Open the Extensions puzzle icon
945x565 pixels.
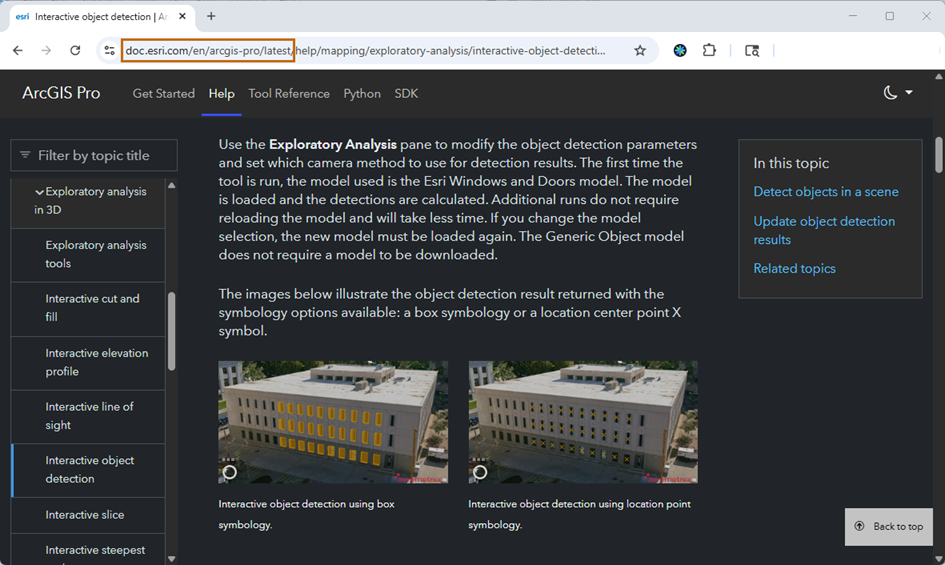[709, 51]
